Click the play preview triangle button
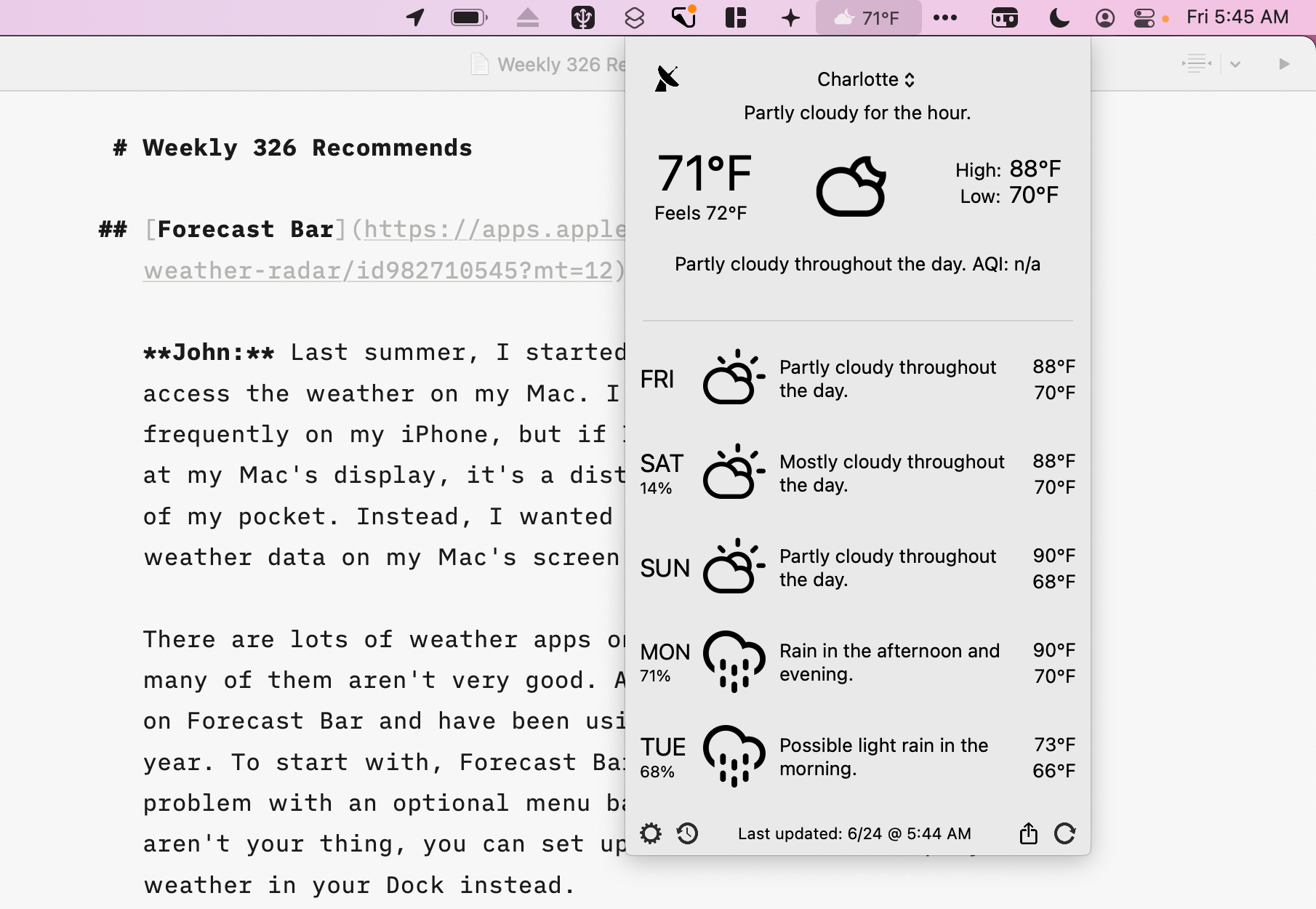The image size is (1316, 909). pyautogui.click(x=1284, y=64)
